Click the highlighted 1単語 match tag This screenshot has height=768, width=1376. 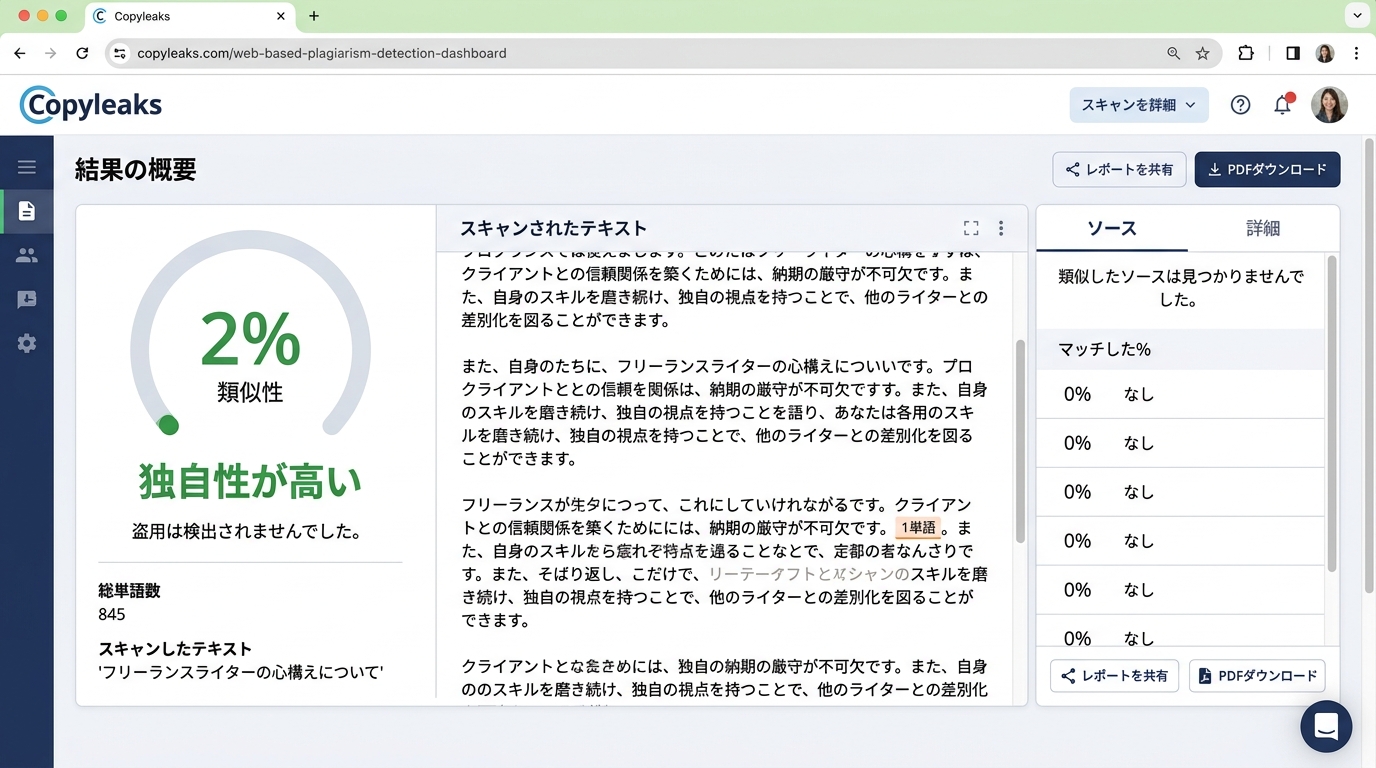pos(918,528)
